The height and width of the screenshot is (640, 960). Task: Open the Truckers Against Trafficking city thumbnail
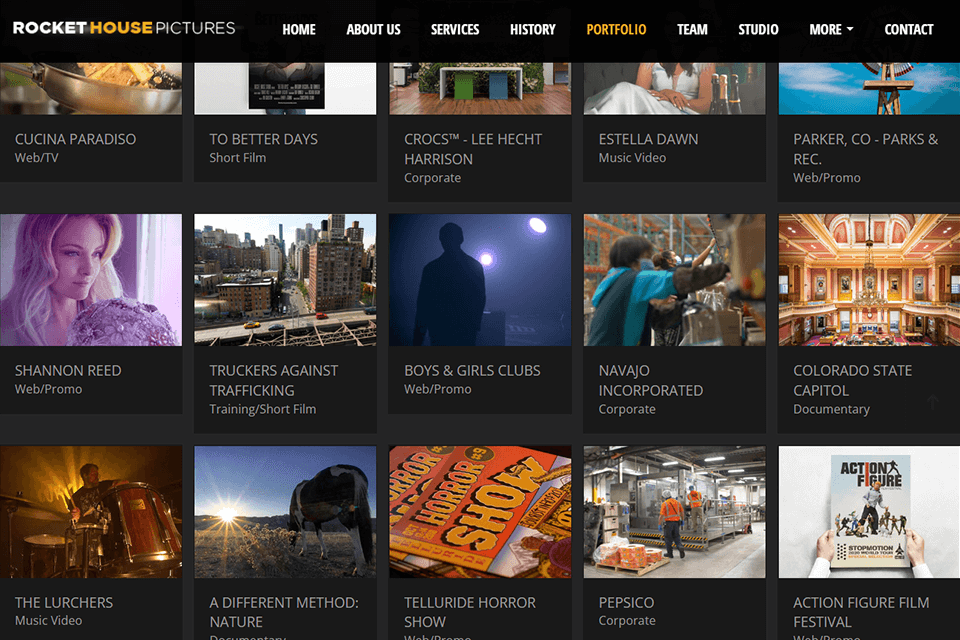pyautogui.click(x=285, y=280)
